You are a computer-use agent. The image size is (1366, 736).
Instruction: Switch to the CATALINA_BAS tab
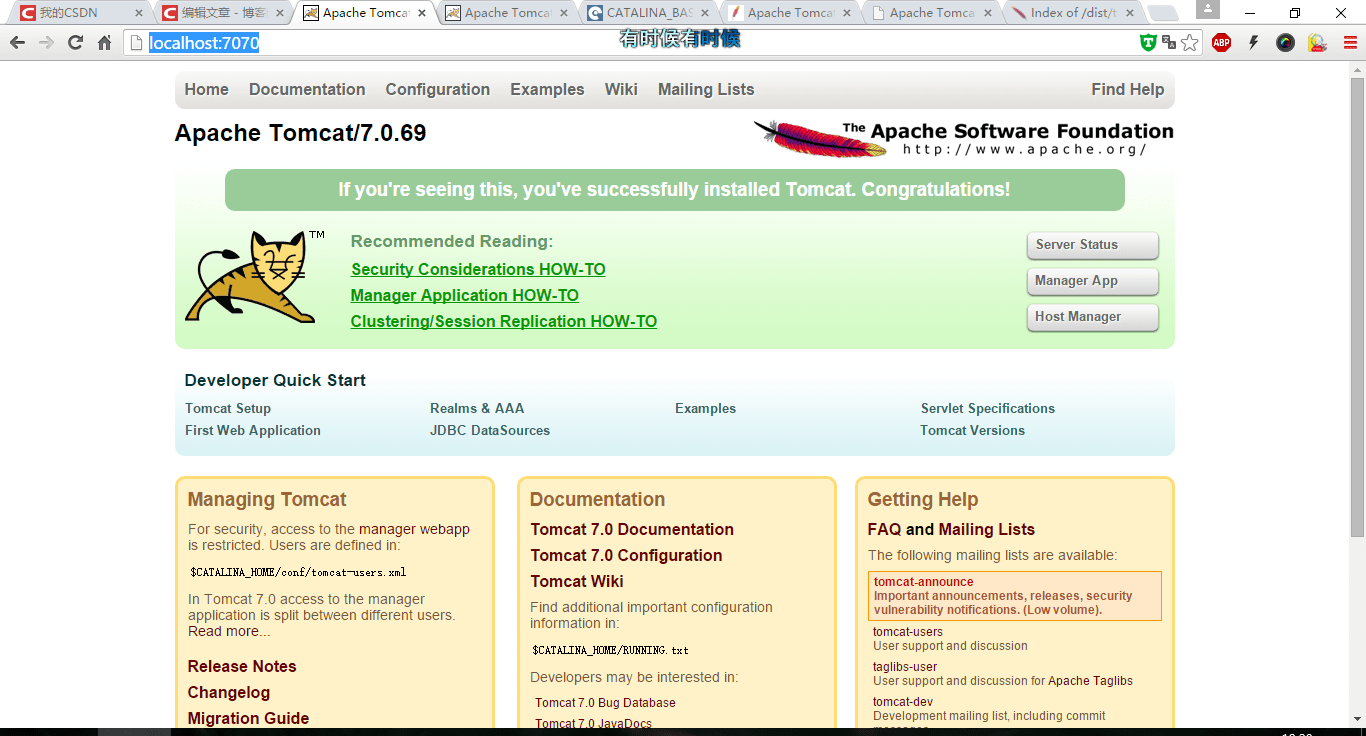[x=650, y=13]
